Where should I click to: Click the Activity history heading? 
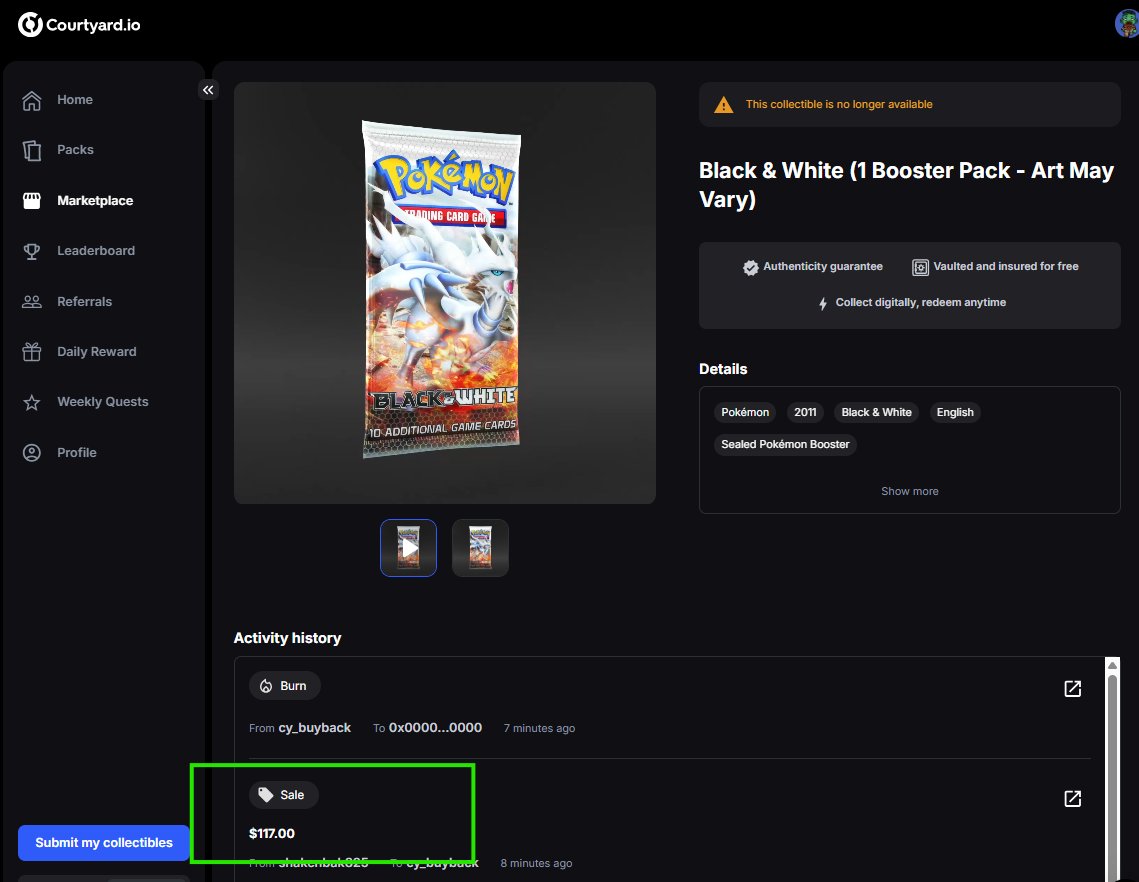[287, 638]
